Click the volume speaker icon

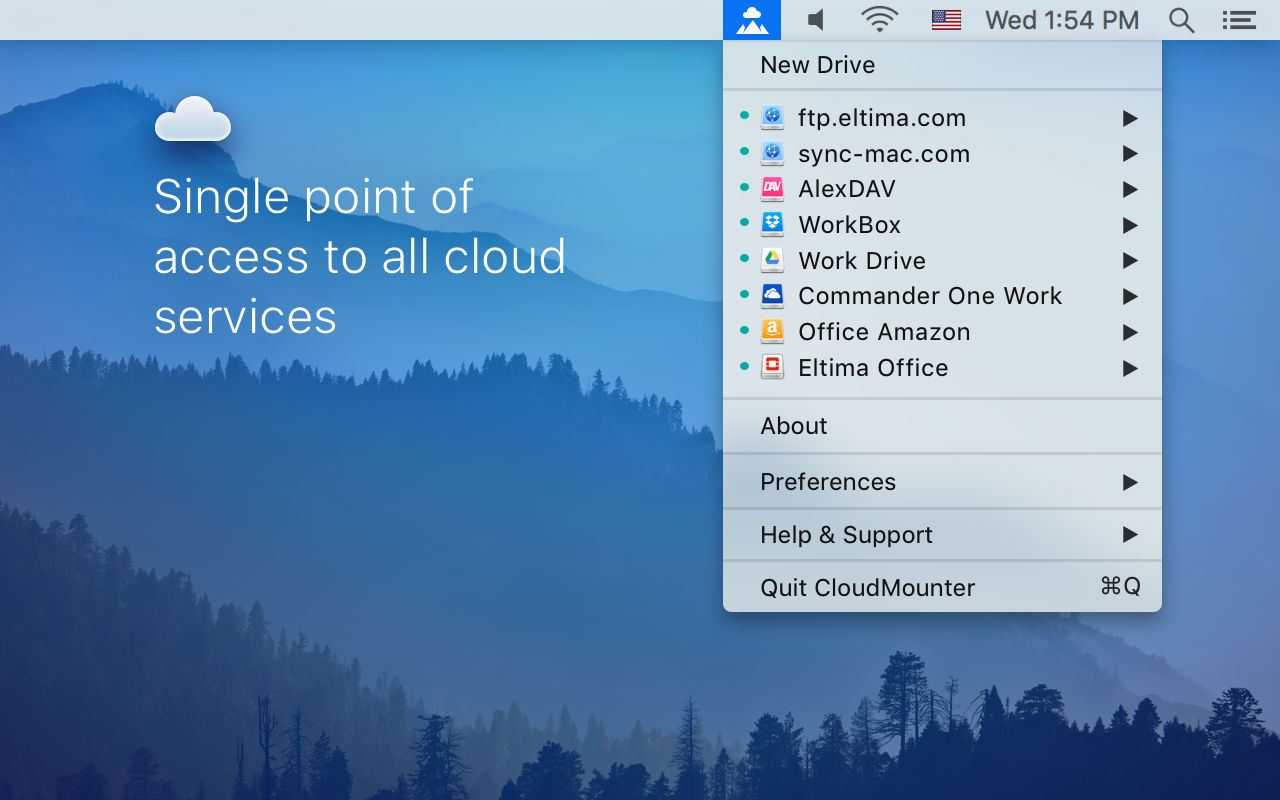(817, 20)
